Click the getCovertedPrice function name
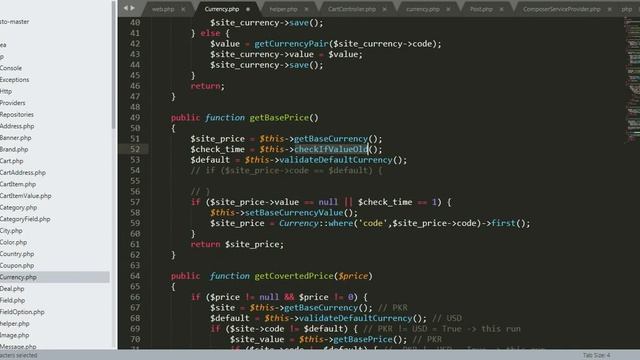 294,276
